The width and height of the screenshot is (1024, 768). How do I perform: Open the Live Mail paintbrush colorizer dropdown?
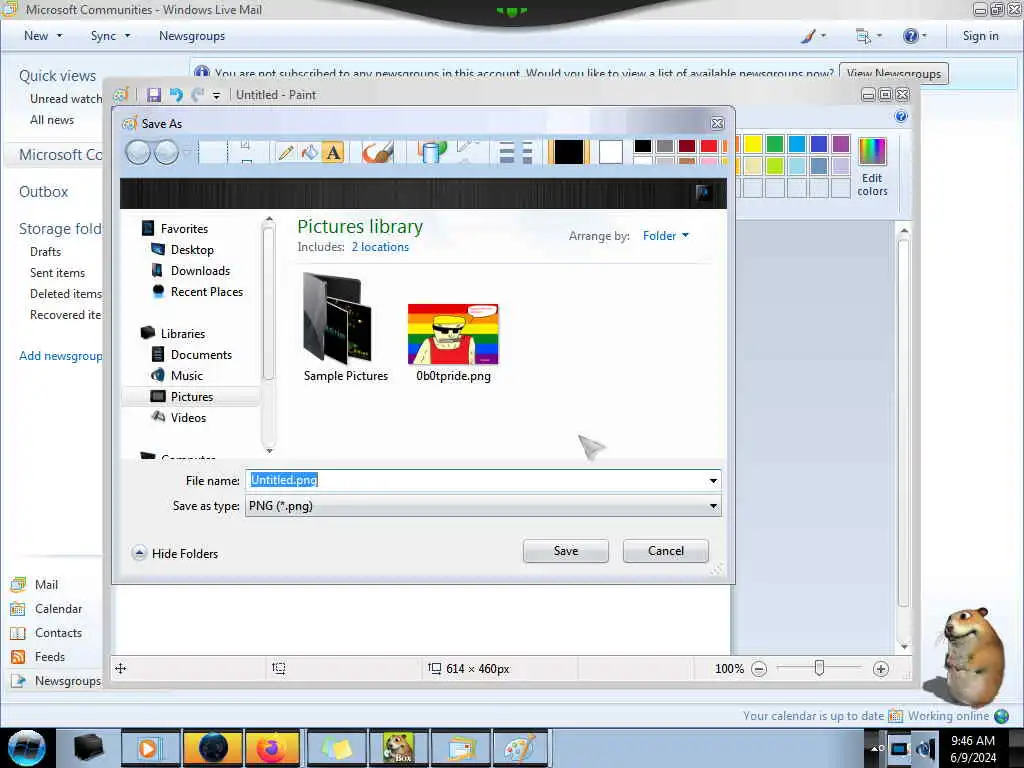[814, 36]
